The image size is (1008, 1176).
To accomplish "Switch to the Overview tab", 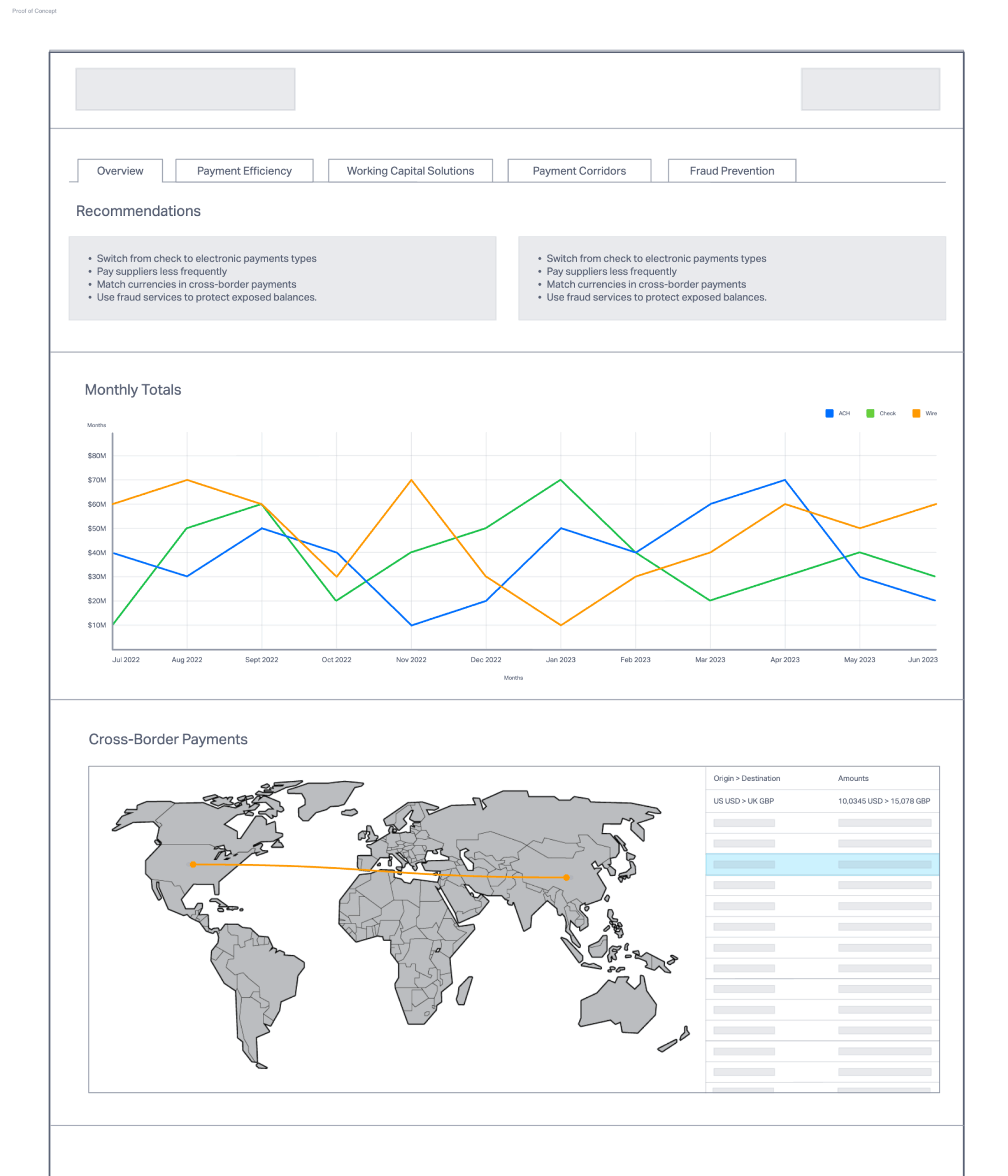I will tap(120, 171).
